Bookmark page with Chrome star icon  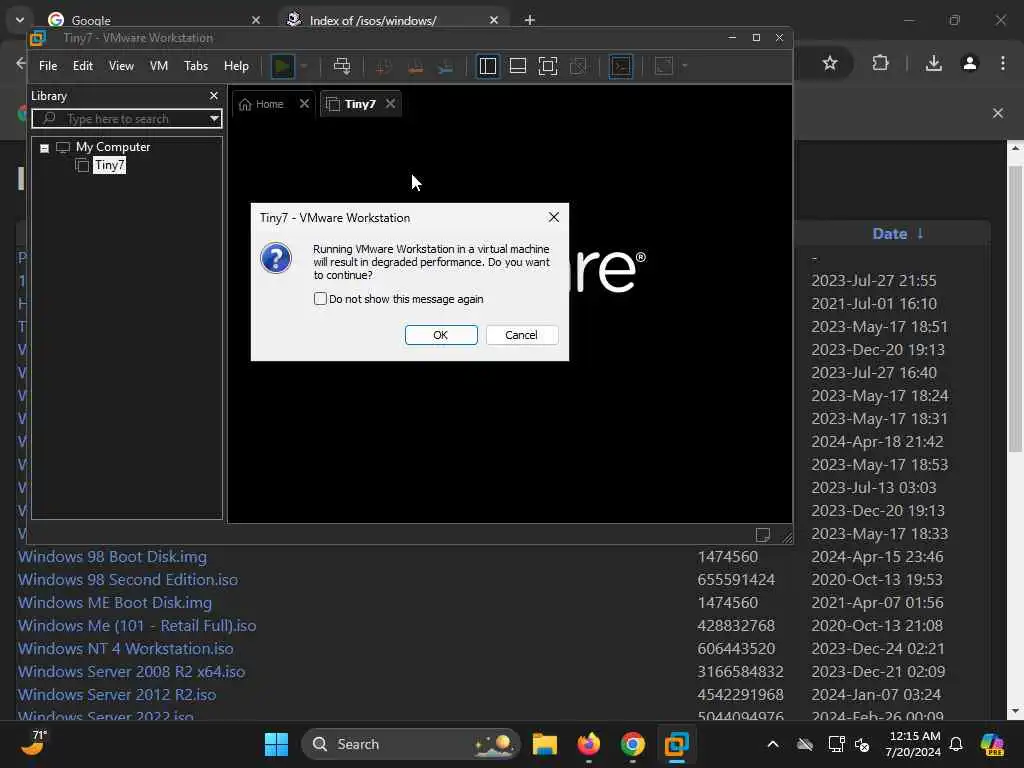click(x=829, y=63)
